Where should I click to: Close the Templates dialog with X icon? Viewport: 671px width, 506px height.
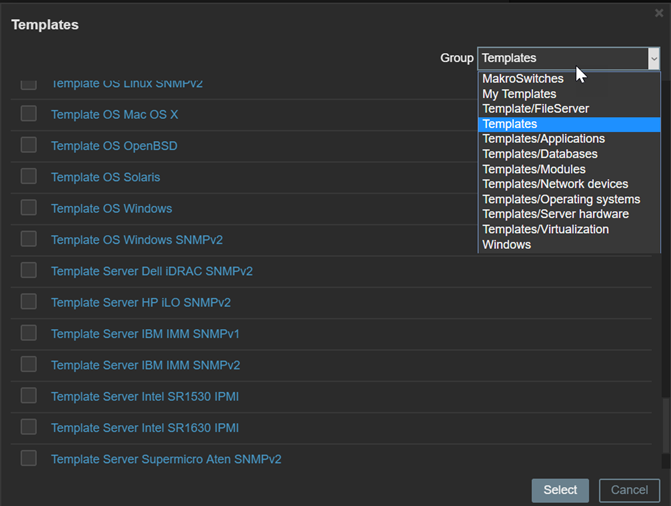click(x=659, y=13)
